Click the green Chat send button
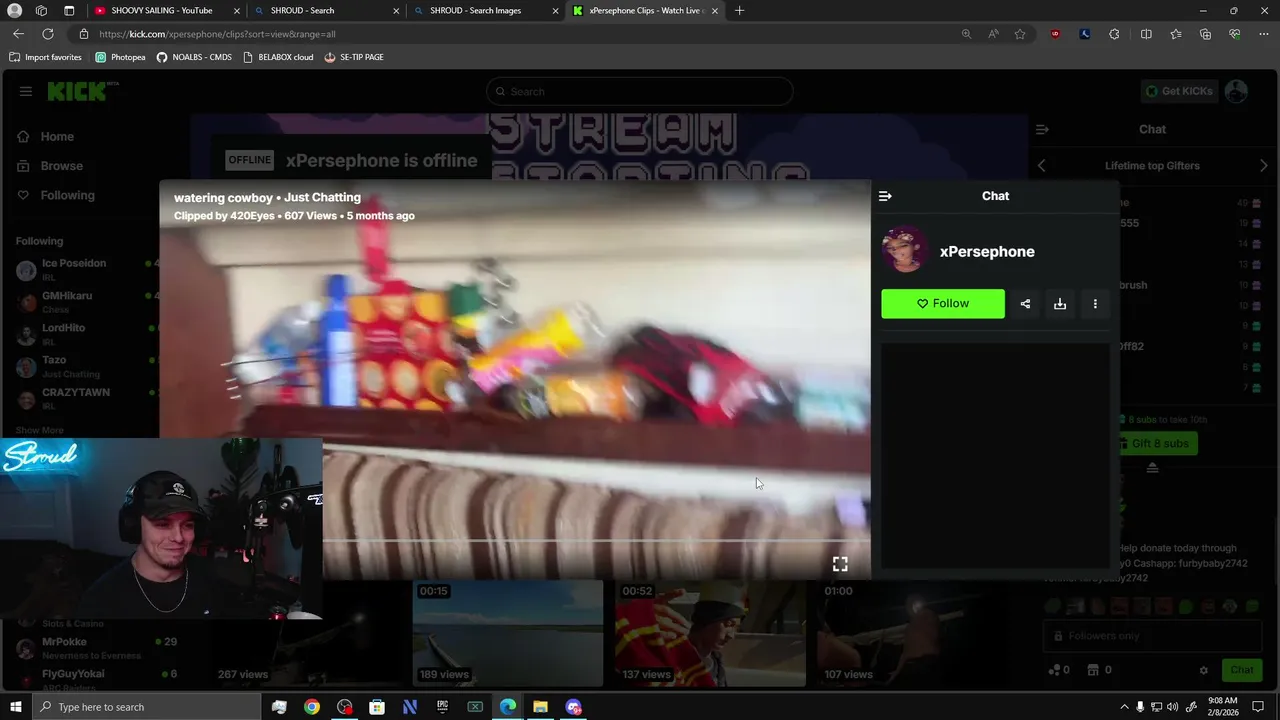 [1241, 670]
